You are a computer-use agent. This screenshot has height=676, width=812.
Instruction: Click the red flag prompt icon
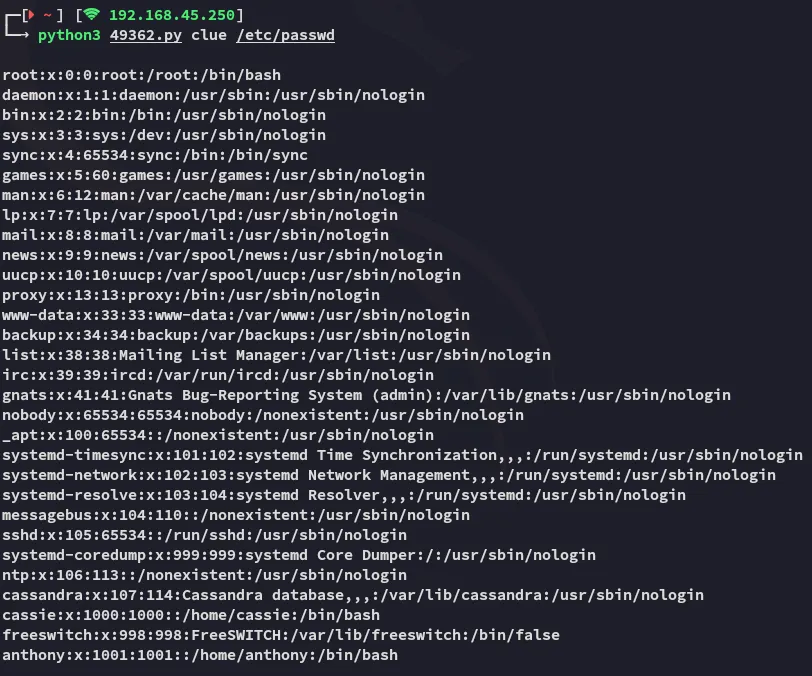point(29,15)
